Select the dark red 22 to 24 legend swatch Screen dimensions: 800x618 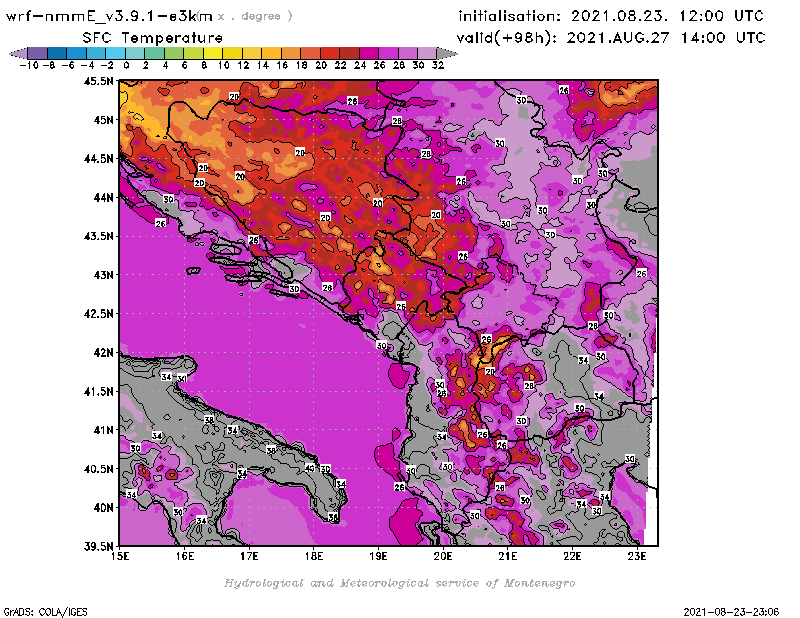pyautogui.click(x=349, y=53)
